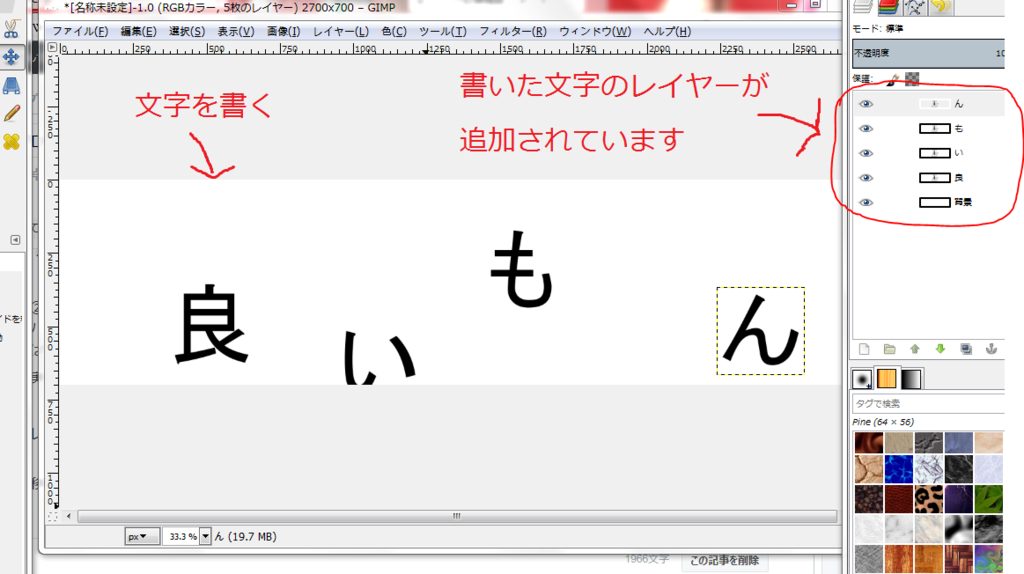Duplicate the current layer
Screen dimensions: 1024x574
(966, 349)
